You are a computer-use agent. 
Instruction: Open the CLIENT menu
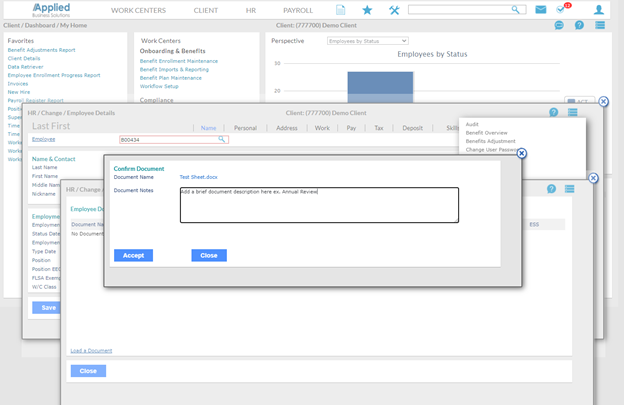point(206,10)
